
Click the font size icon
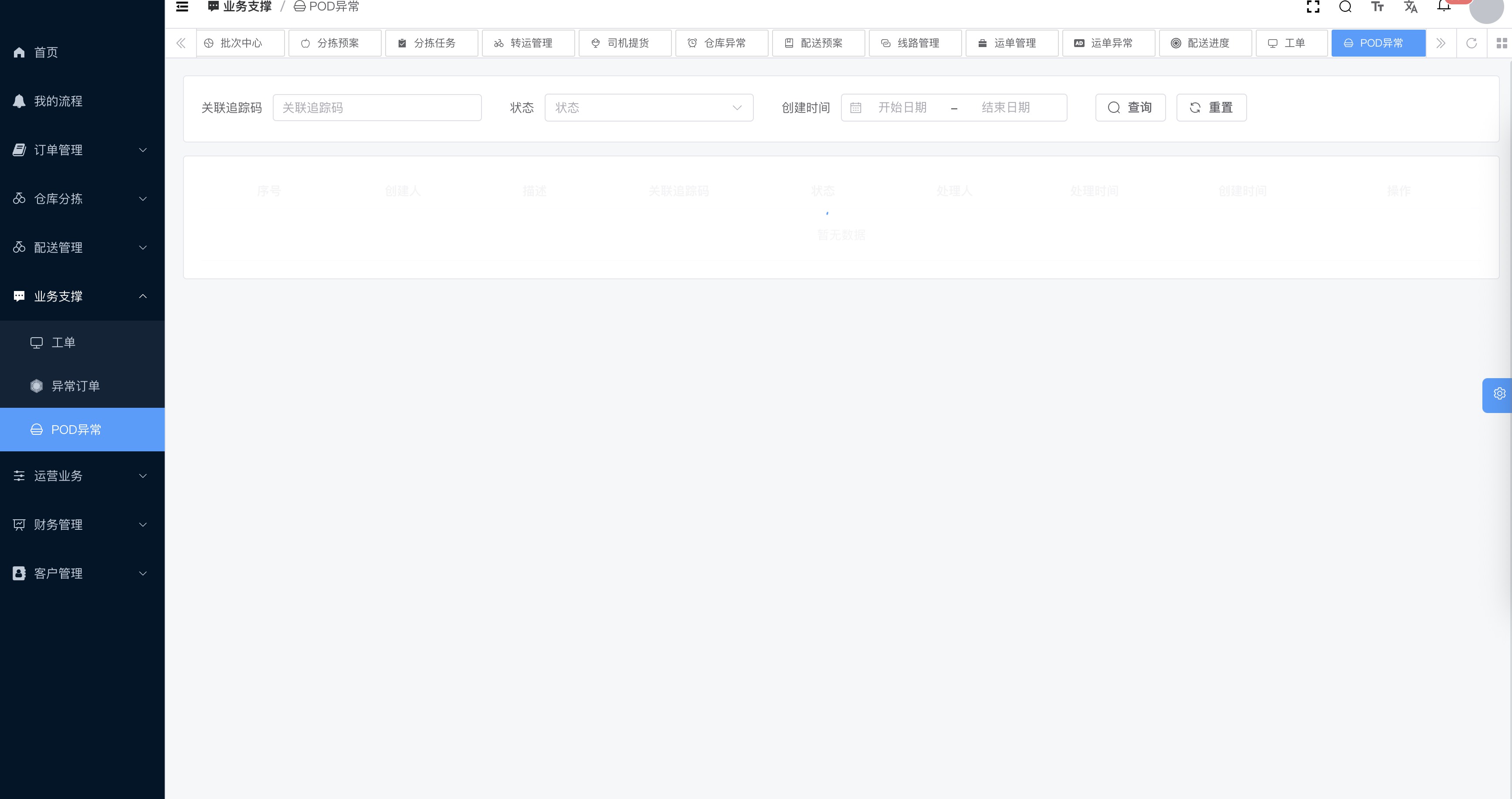tap(1377, 7)
